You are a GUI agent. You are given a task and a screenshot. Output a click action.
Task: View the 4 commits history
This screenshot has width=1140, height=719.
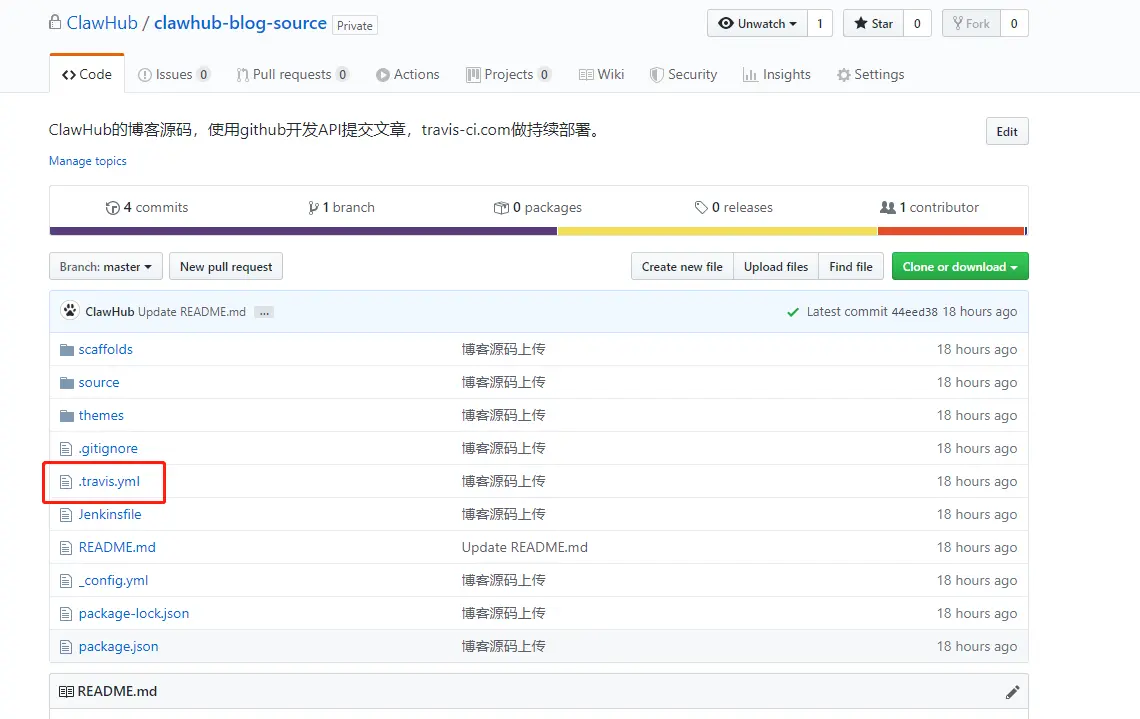pos(147,207)
